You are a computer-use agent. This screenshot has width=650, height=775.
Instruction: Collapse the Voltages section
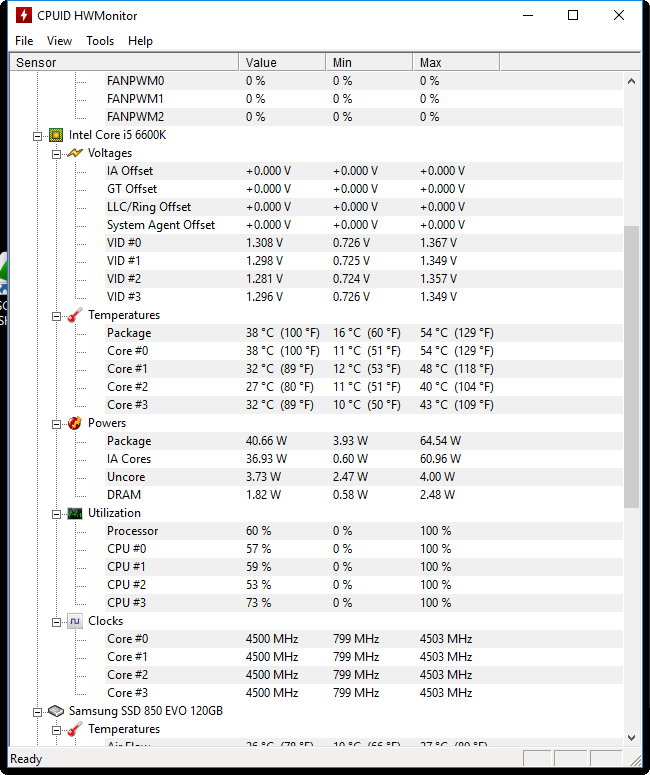(x=56, y=154)
